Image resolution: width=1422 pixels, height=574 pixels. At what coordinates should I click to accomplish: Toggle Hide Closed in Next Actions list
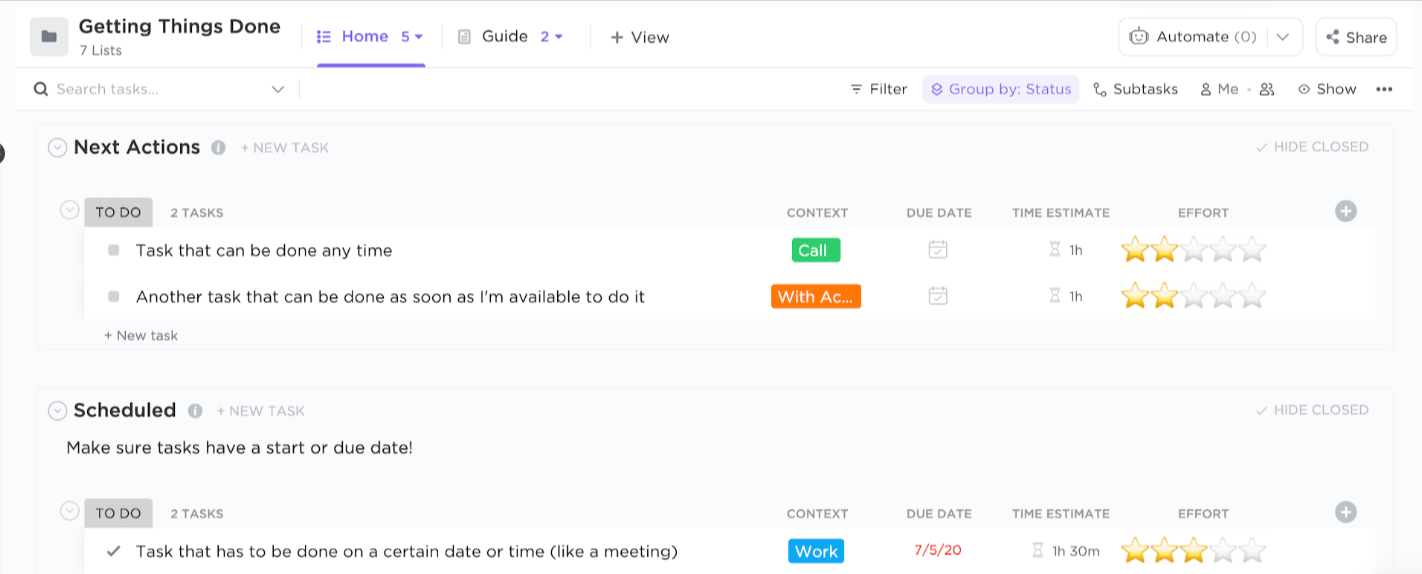(x=1312, y=147)
